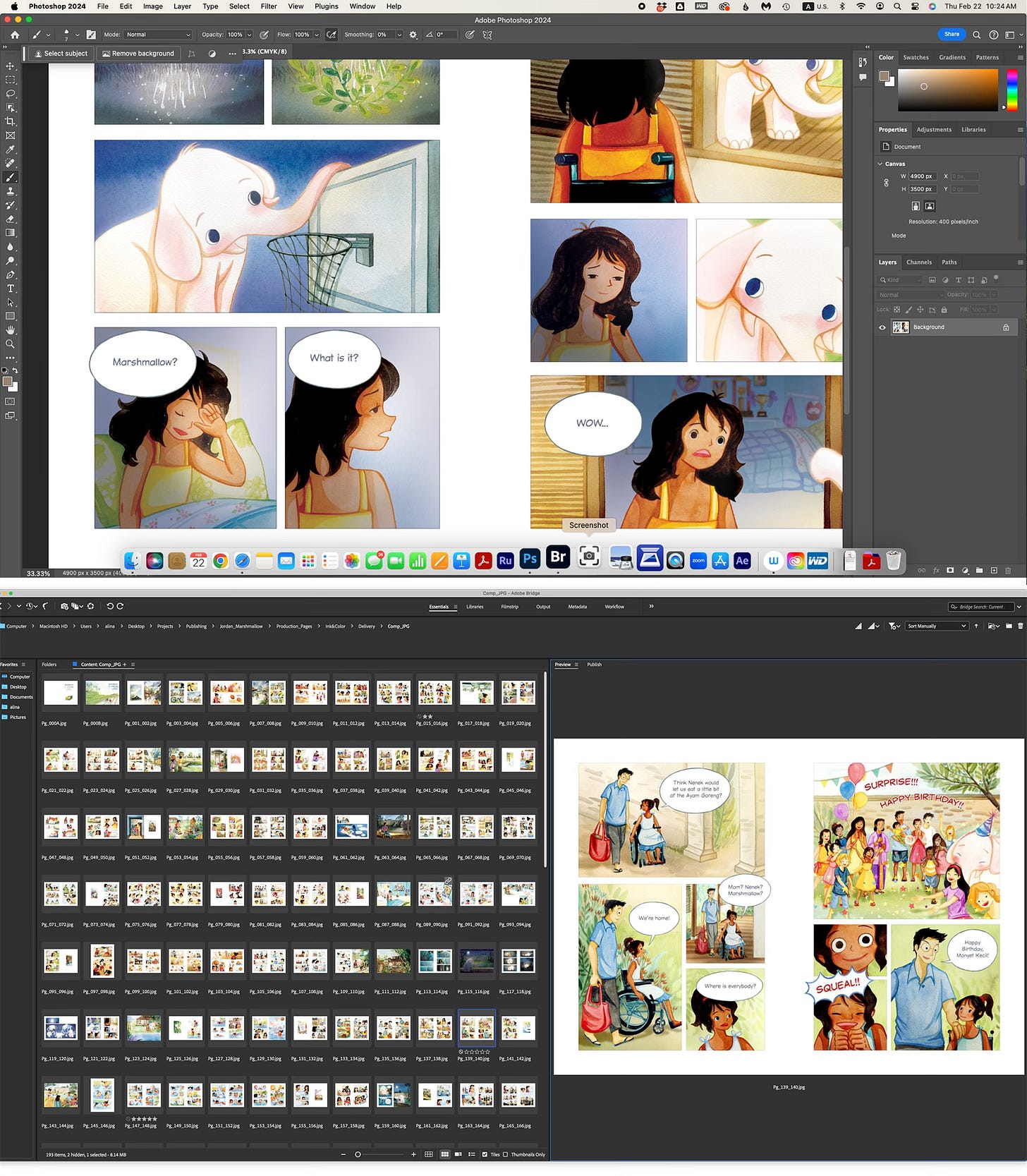This screenshot has height=1176, width=1027.
Task: Hide the Background layer
Action: 882,327
